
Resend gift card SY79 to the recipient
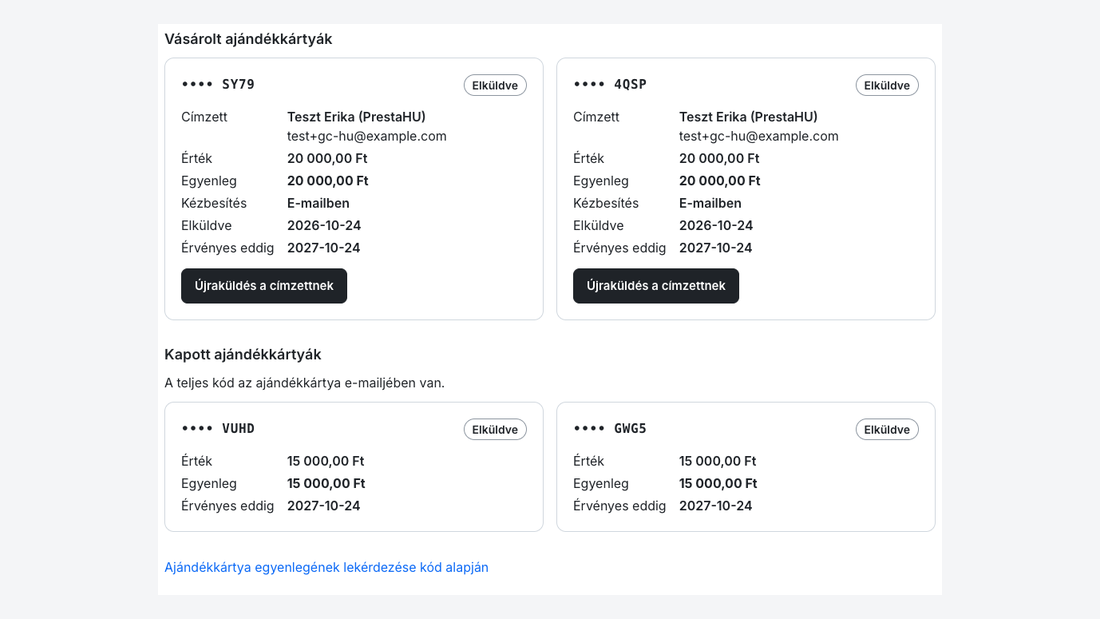click(x=264, y=286)
